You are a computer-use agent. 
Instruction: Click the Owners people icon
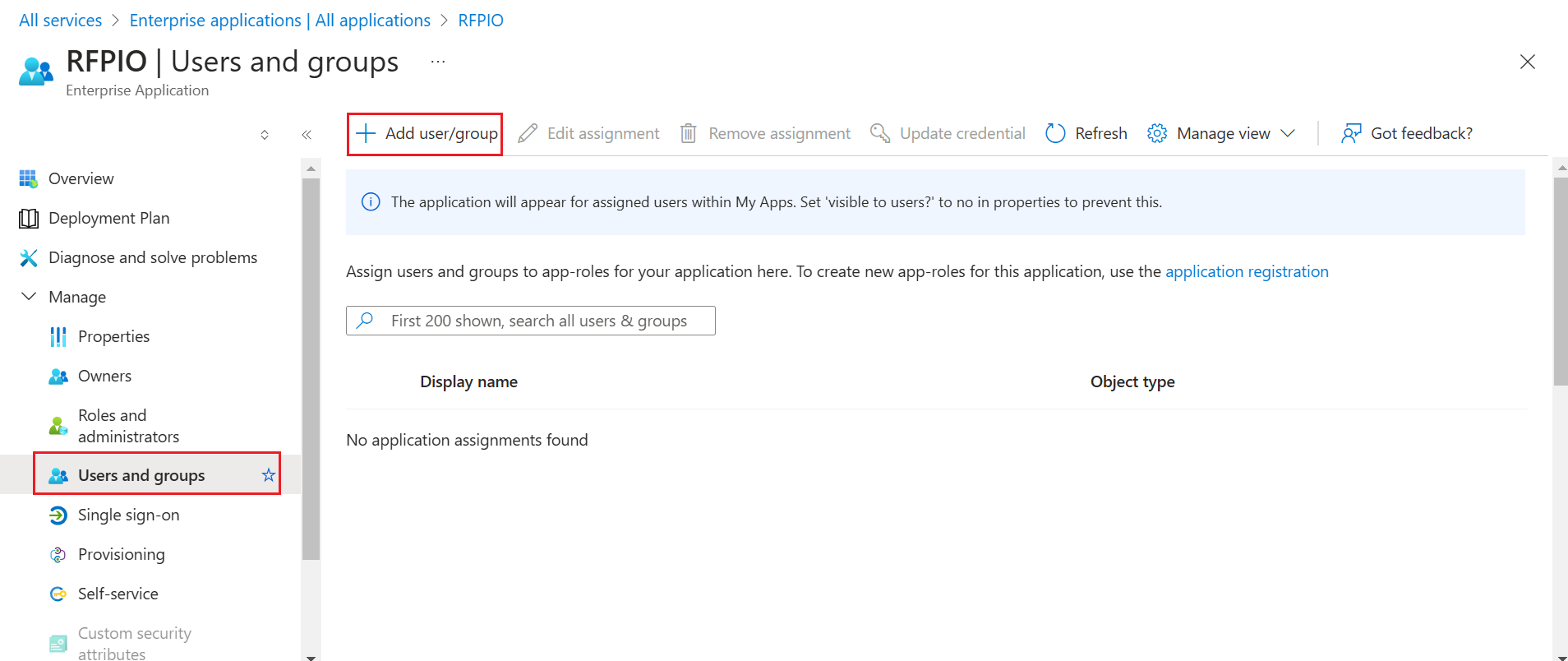point(58,376)
